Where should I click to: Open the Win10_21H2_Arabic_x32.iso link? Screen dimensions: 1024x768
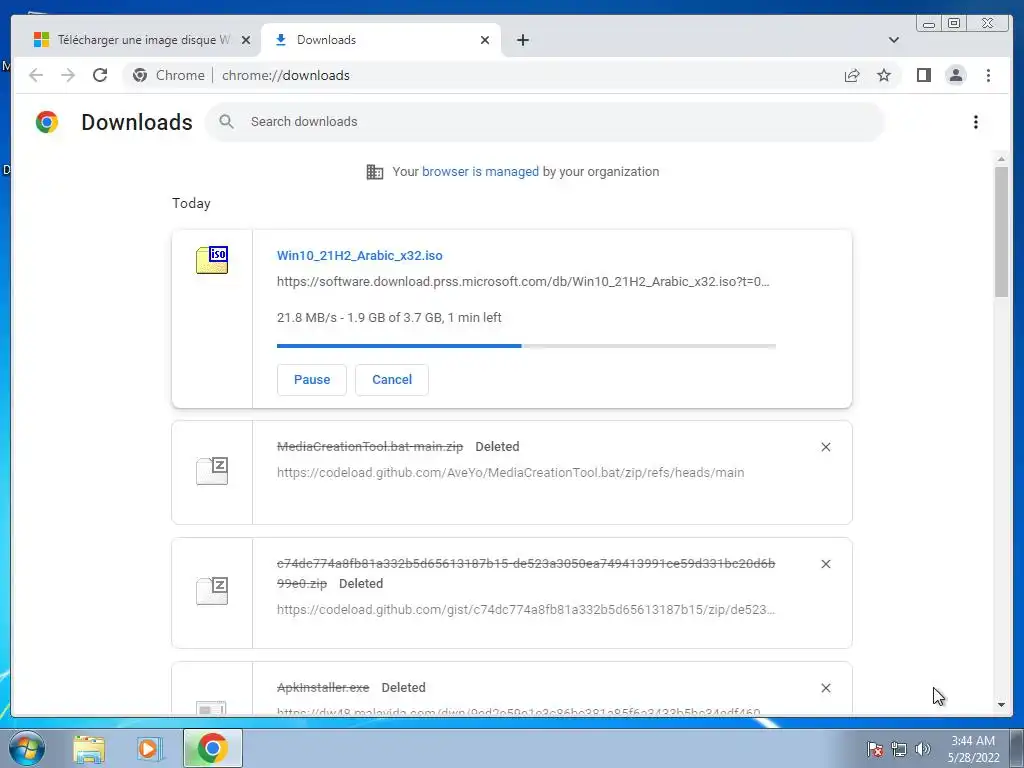pos(360,255)
